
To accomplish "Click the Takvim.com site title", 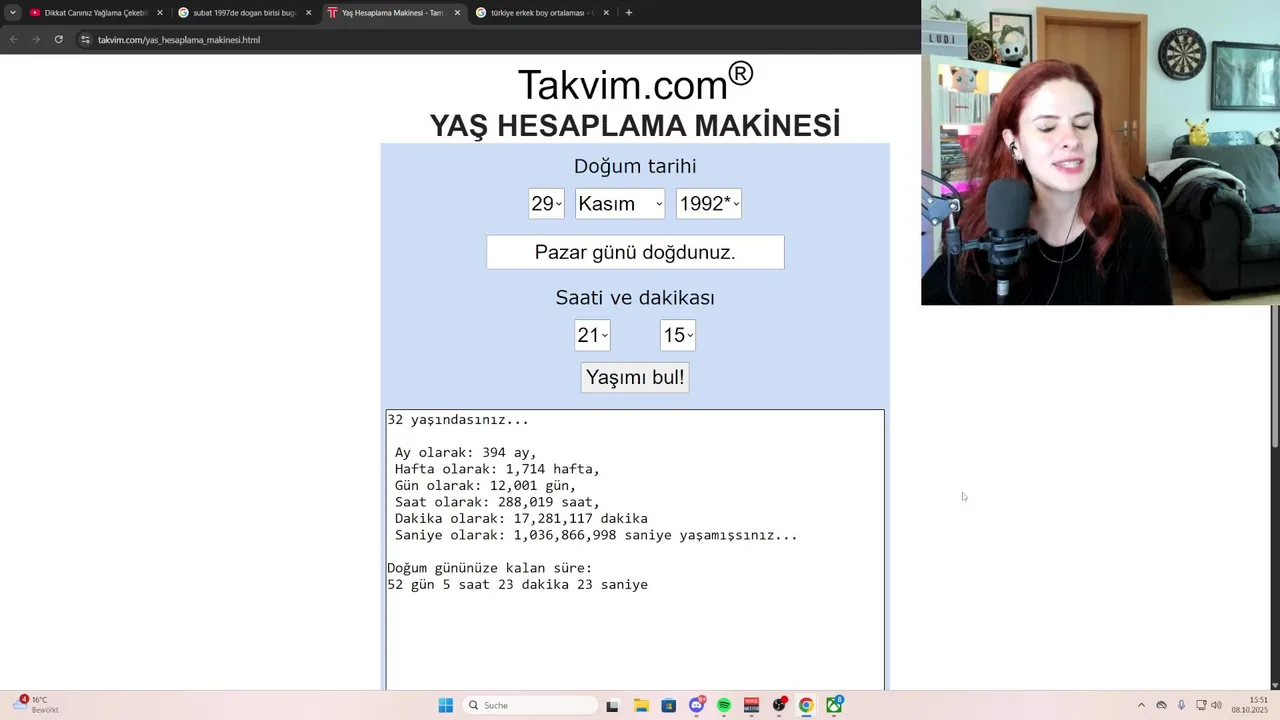I will pyautogui.click(x=635, y=82).
